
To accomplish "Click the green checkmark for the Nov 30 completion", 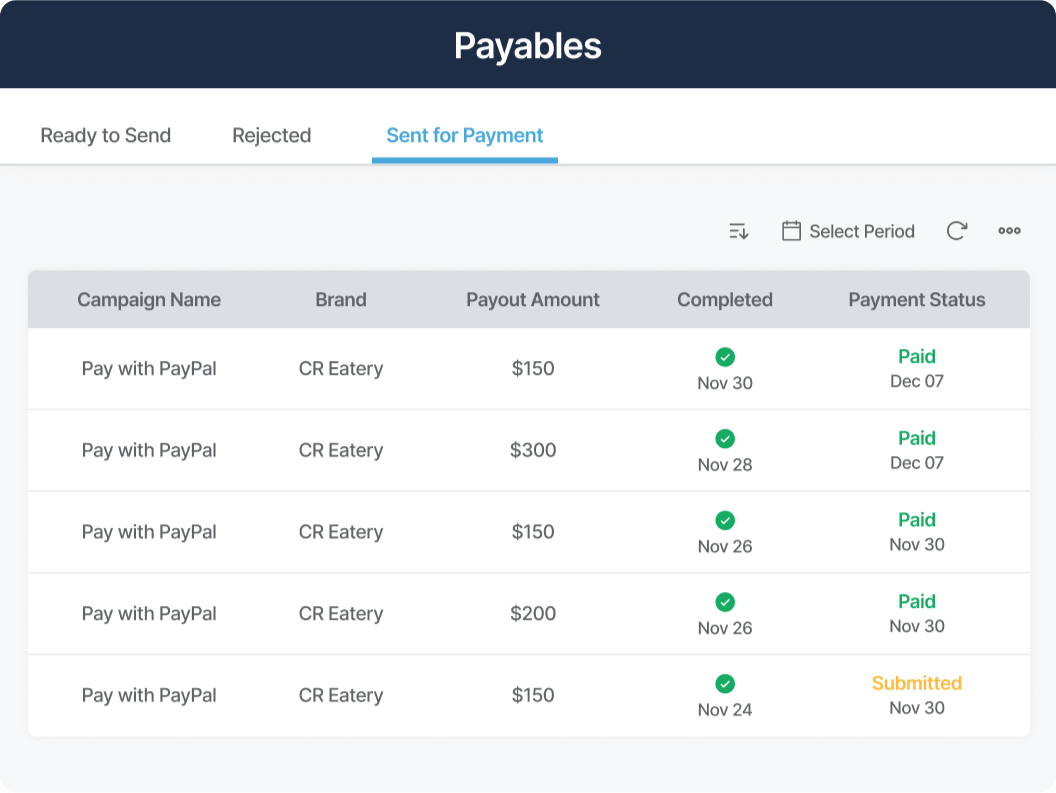I will tap(725, 357).
